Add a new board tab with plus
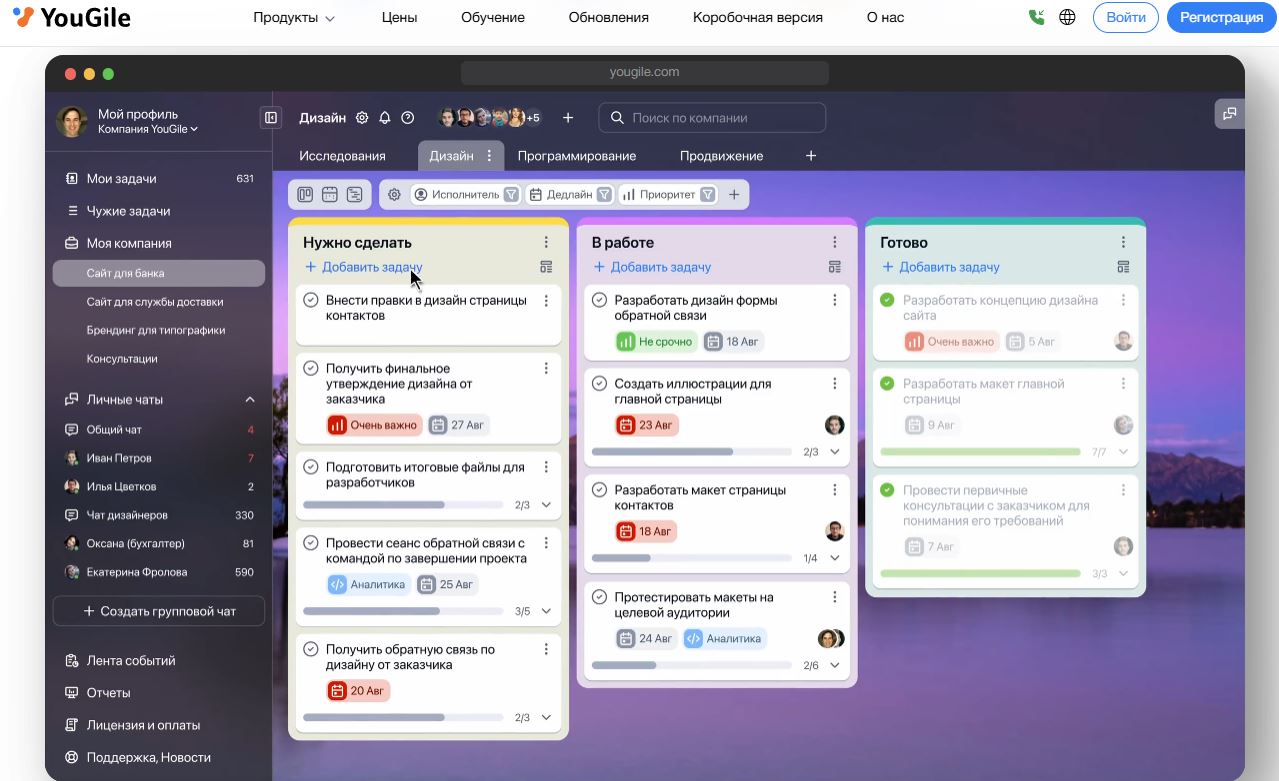 811,156
